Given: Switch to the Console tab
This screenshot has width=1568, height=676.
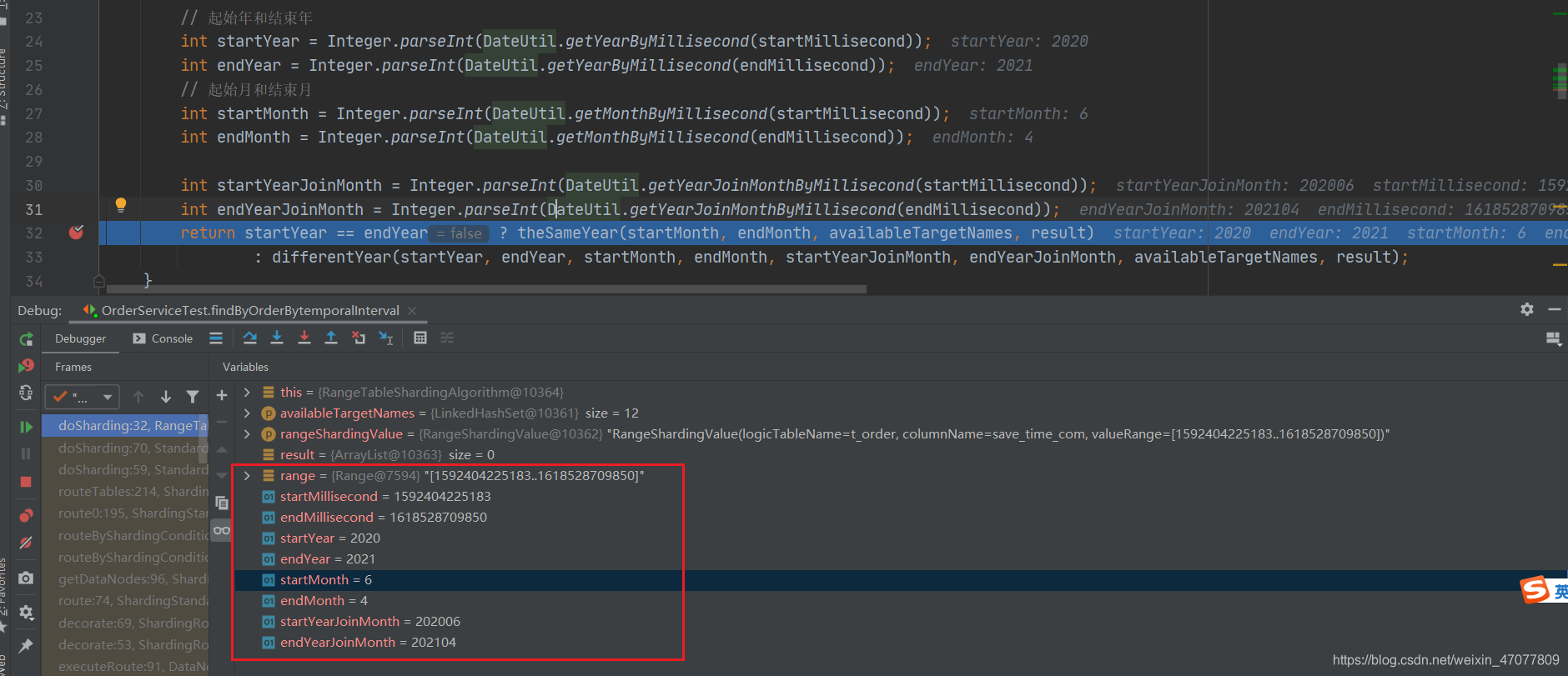Looking at the screenshot, I should [x=163, y=338].
